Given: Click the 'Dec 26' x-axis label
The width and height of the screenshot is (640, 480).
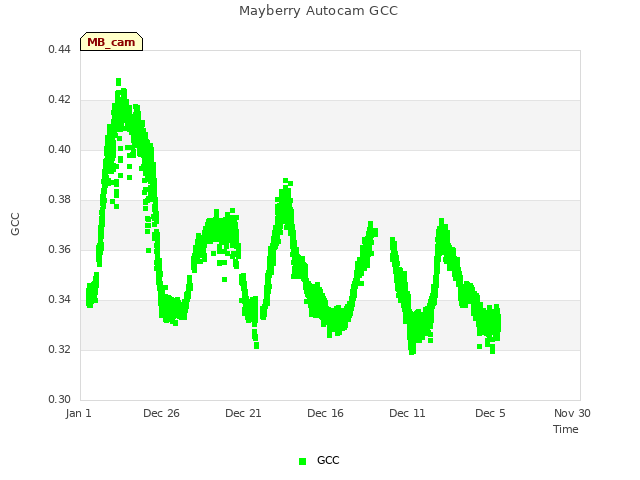Looking at the screenshot, I should 161,413.
